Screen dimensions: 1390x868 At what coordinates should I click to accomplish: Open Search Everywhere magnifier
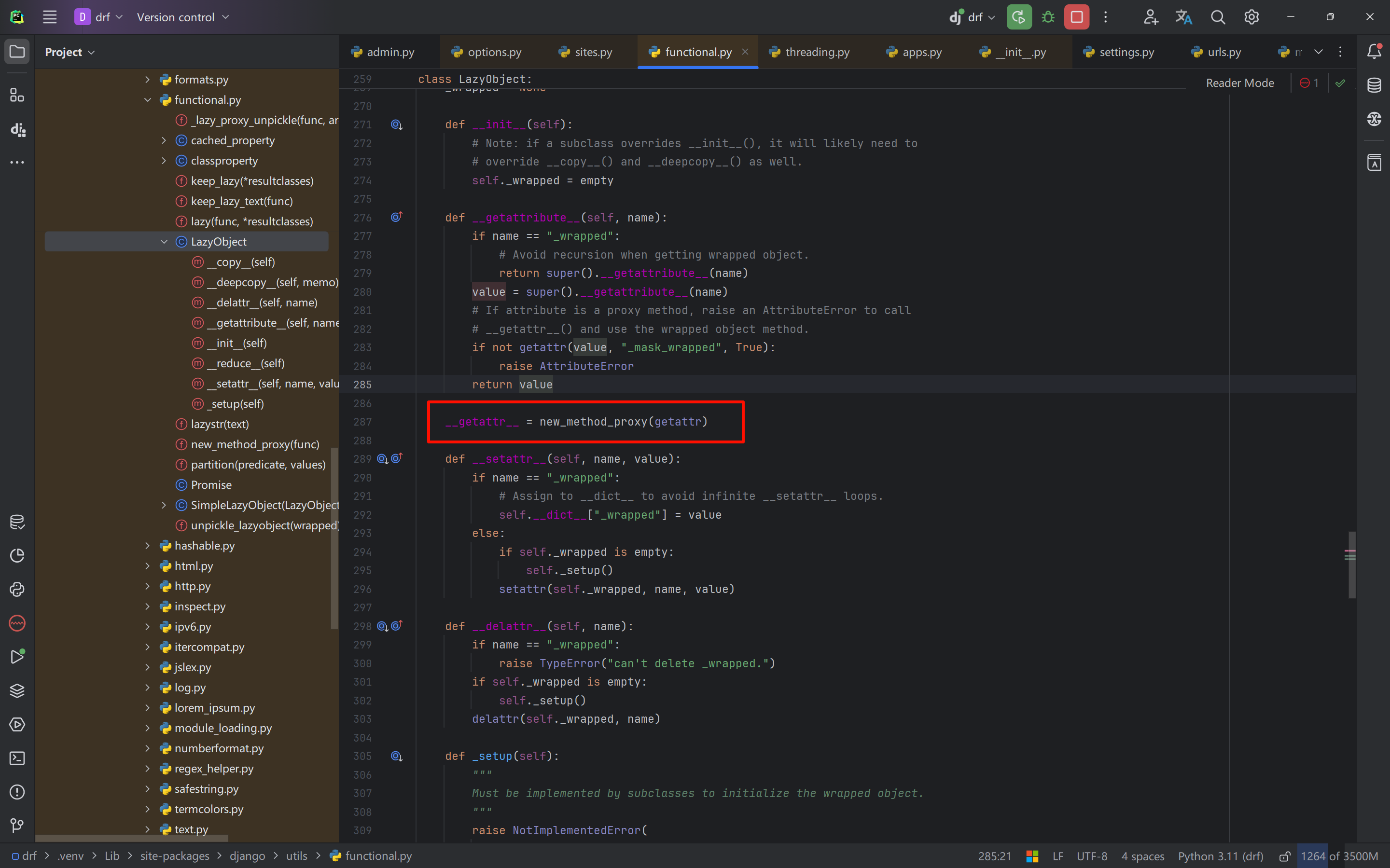(x=1218, y=17)
